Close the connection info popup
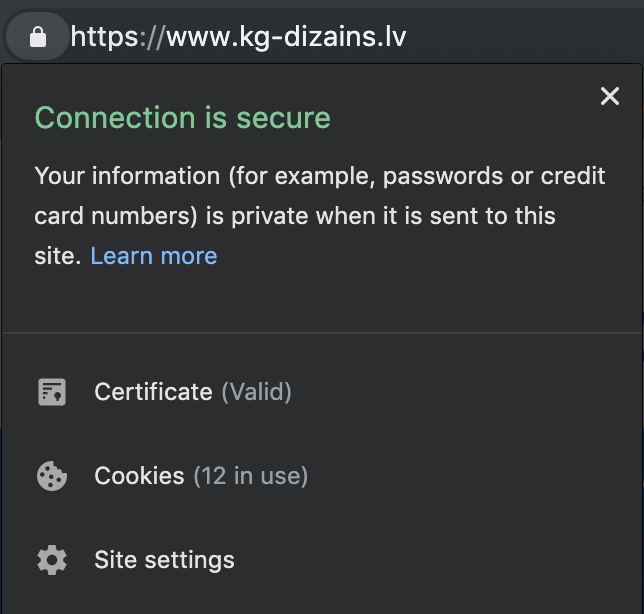The height and width of the screenshot is (614, 644). pyautogui.click(x=609, y=96)
